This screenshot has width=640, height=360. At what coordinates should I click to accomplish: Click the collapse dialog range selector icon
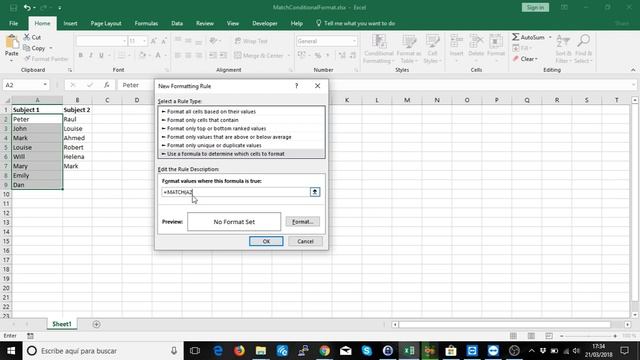(x=315, y=192)
